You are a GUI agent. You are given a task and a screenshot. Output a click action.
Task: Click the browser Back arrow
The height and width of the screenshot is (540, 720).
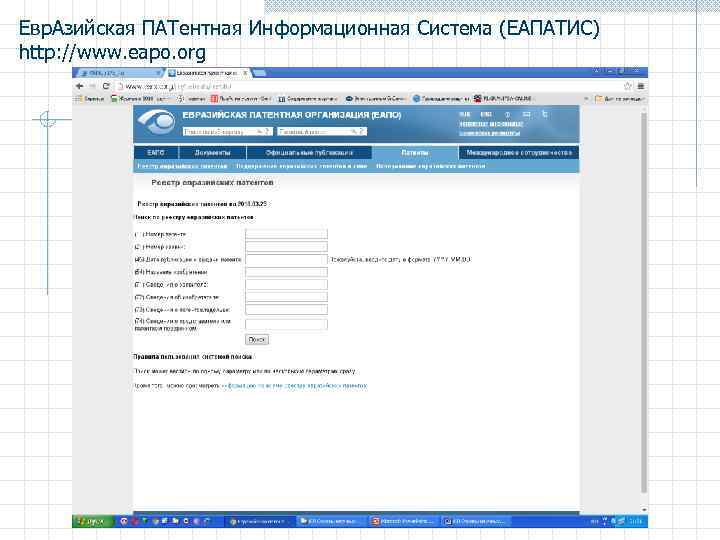point(79,86)
